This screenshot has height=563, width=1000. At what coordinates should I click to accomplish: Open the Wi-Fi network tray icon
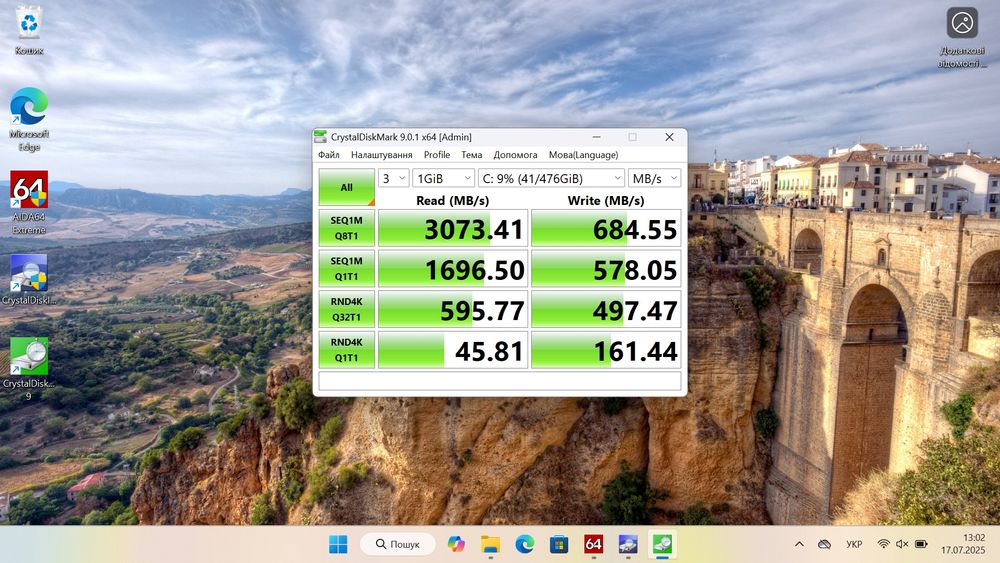click(x=883, y=544)
